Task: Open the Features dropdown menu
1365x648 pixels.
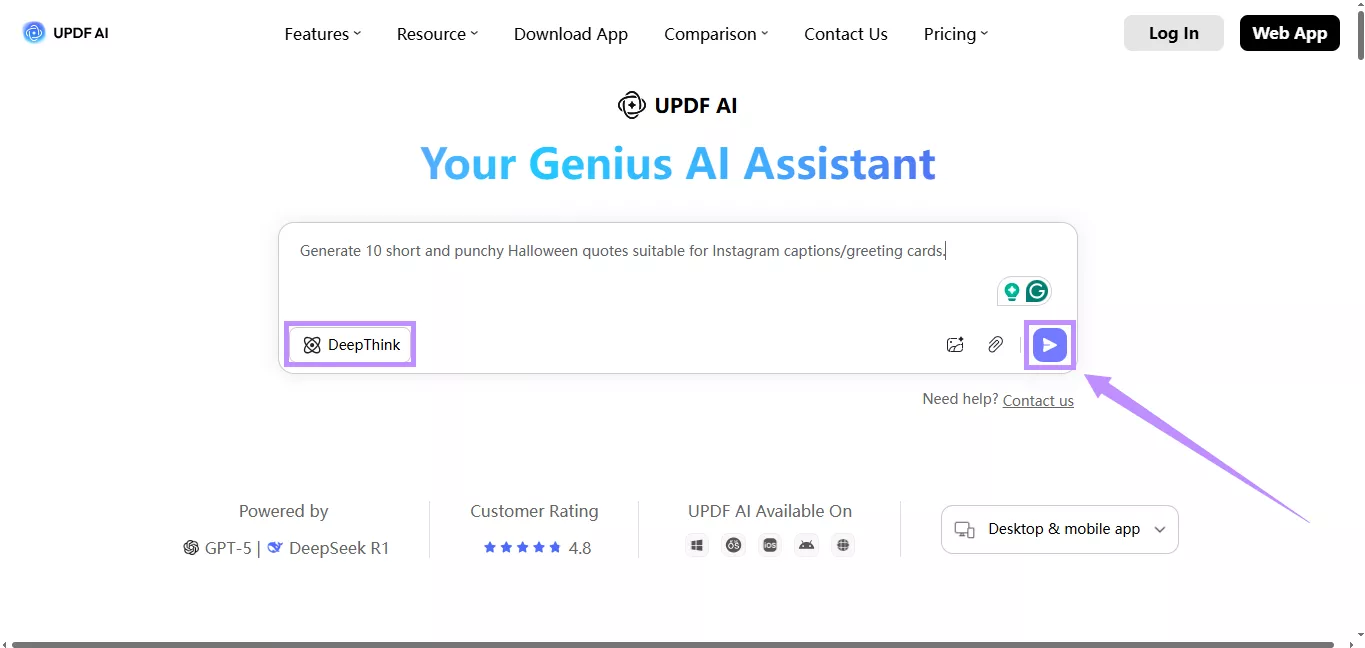Action: click(322, 33)
